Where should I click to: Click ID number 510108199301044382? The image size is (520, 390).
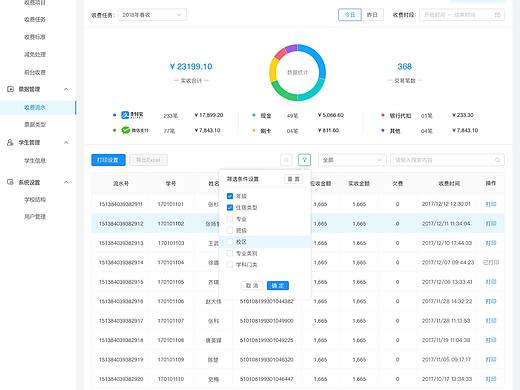[266, 301]
